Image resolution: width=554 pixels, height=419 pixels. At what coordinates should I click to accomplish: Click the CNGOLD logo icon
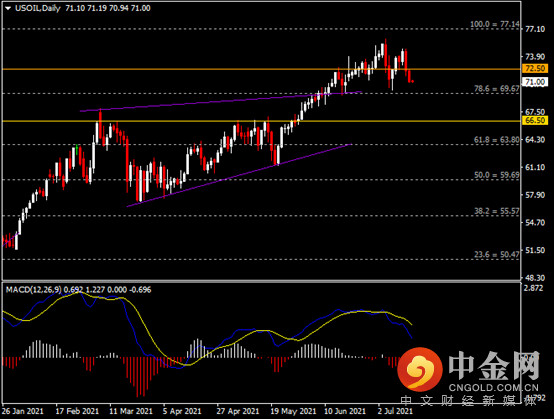pyautogui.click(x=419, y=369)
